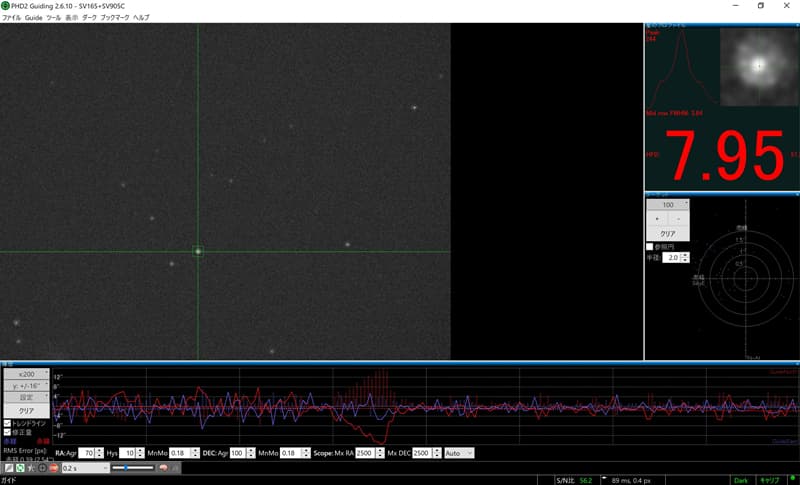Viewport: 800px width, 485px height.
Task: Click the connect equipment icon
Action: point(7,467)
